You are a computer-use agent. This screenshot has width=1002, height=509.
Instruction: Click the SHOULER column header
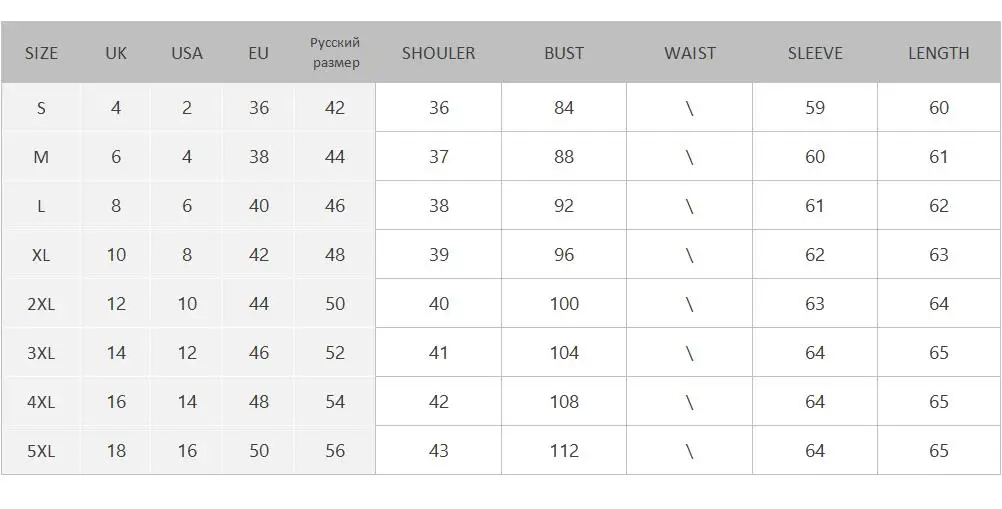pos(438,53)
